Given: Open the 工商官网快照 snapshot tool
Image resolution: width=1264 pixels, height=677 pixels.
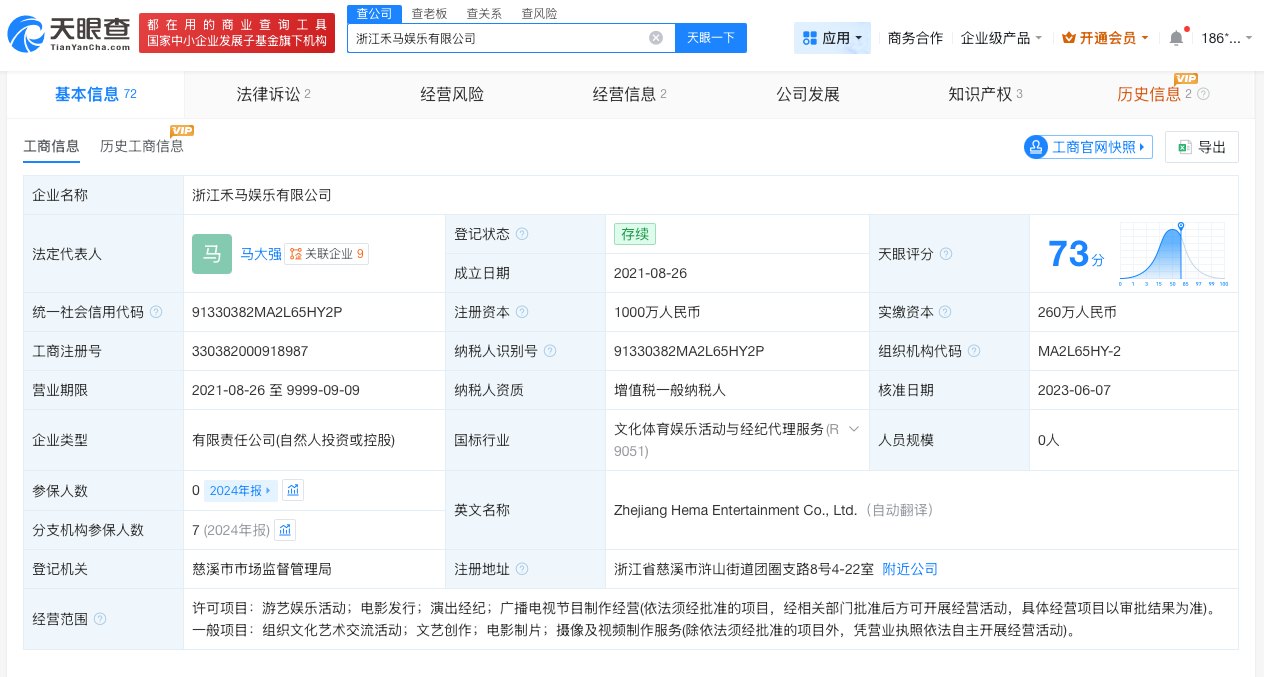Looking at the screenshot, I should (x=1087, y=147).
